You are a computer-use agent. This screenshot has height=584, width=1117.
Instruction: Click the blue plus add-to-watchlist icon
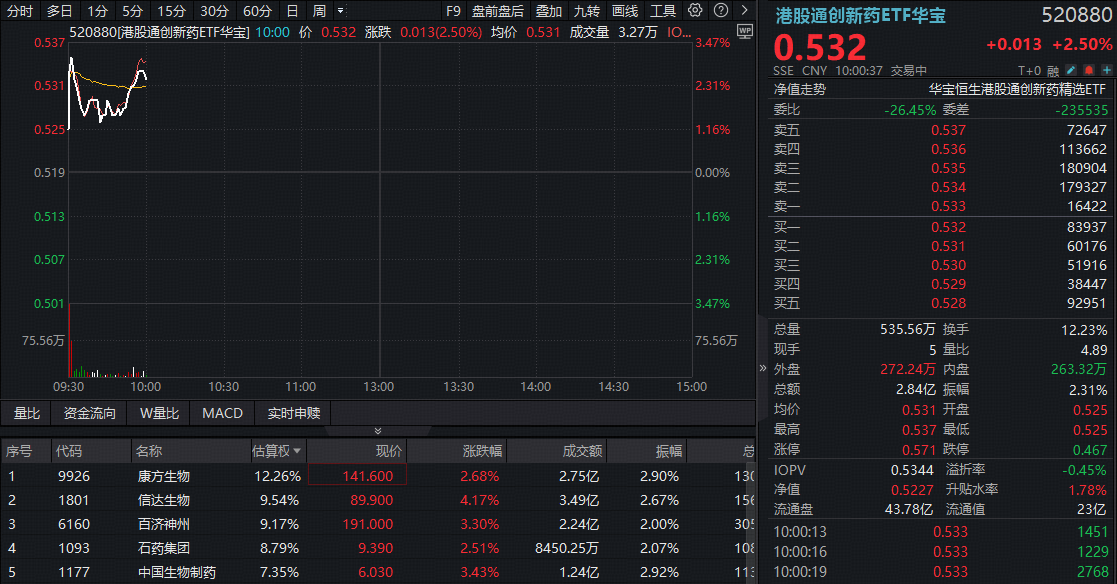point(1105,70)
